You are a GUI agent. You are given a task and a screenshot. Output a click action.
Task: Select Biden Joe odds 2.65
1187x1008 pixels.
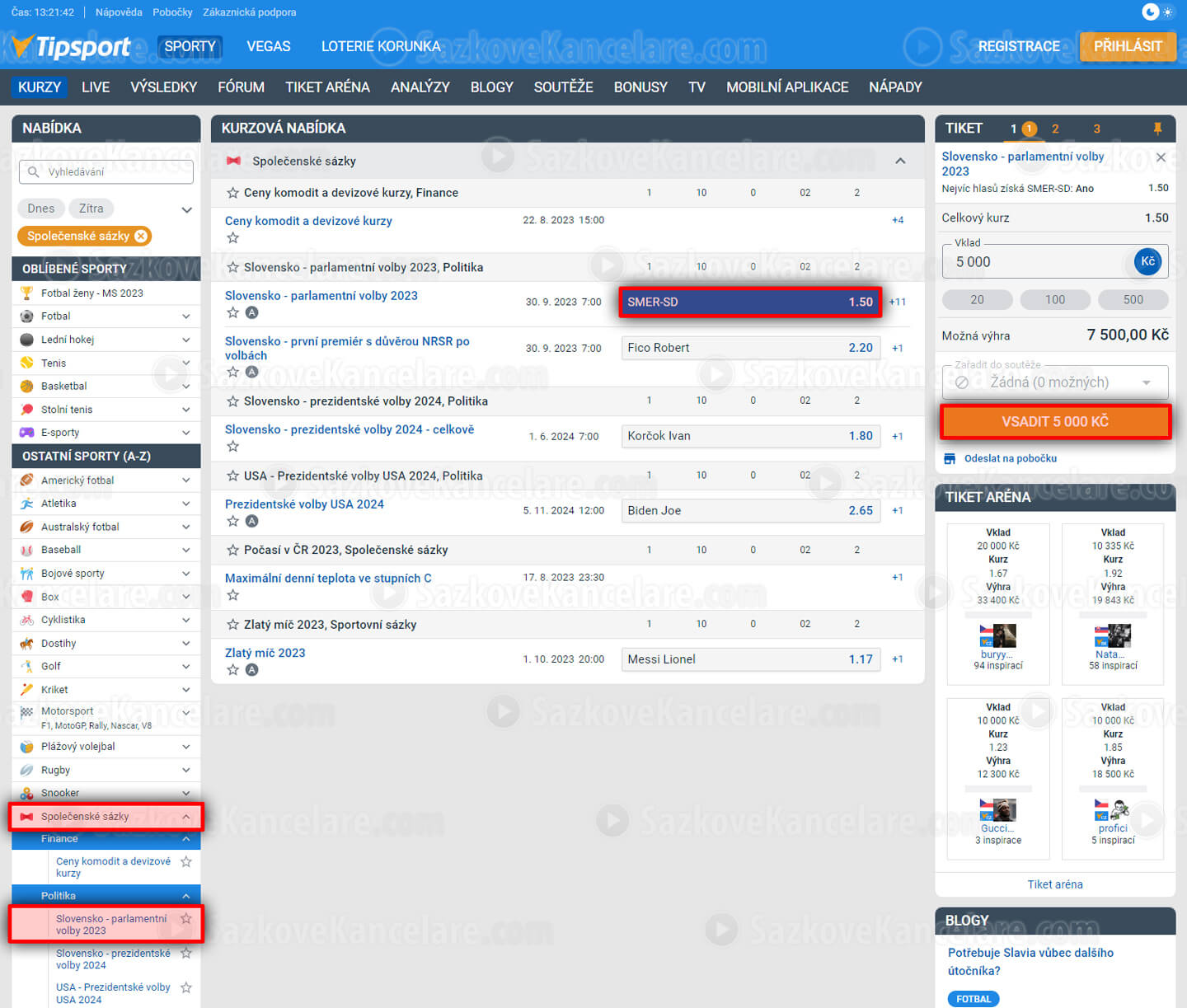[751, 511]
